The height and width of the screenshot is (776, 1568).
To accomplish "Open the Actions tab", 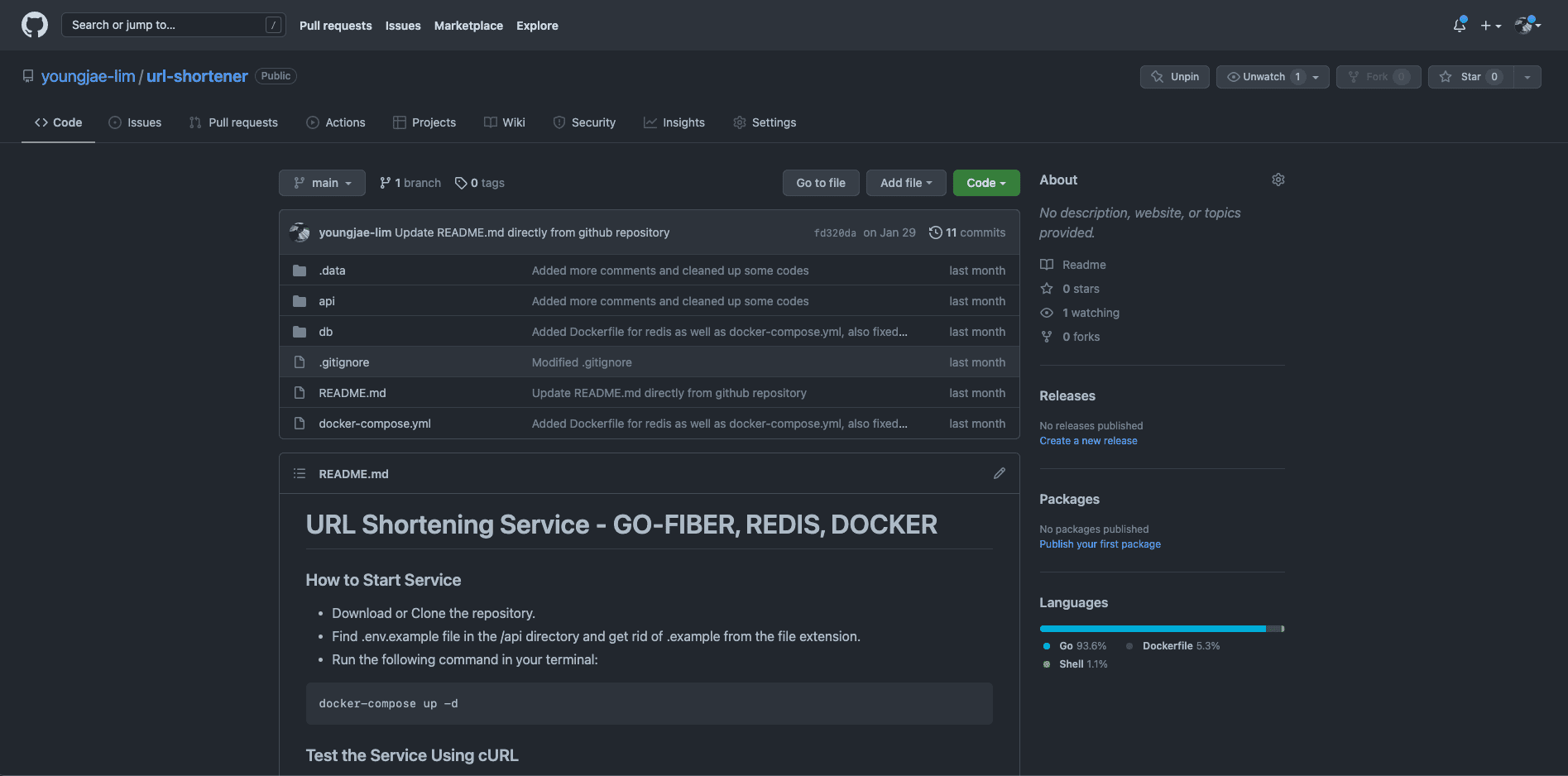I will [x=335, y=122].
